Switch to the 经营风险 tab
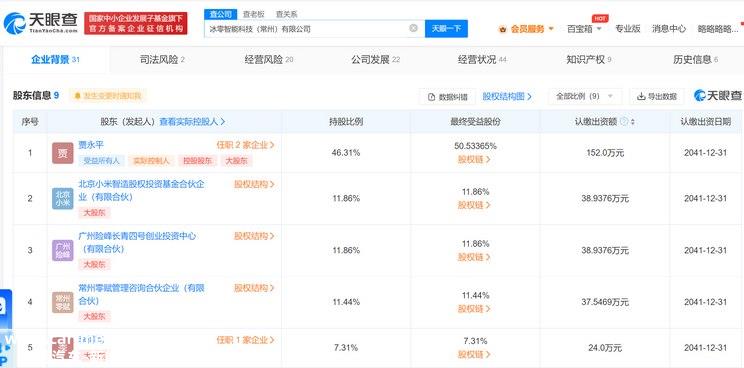Viewport: 744px width, 368px height. point(269,60)
